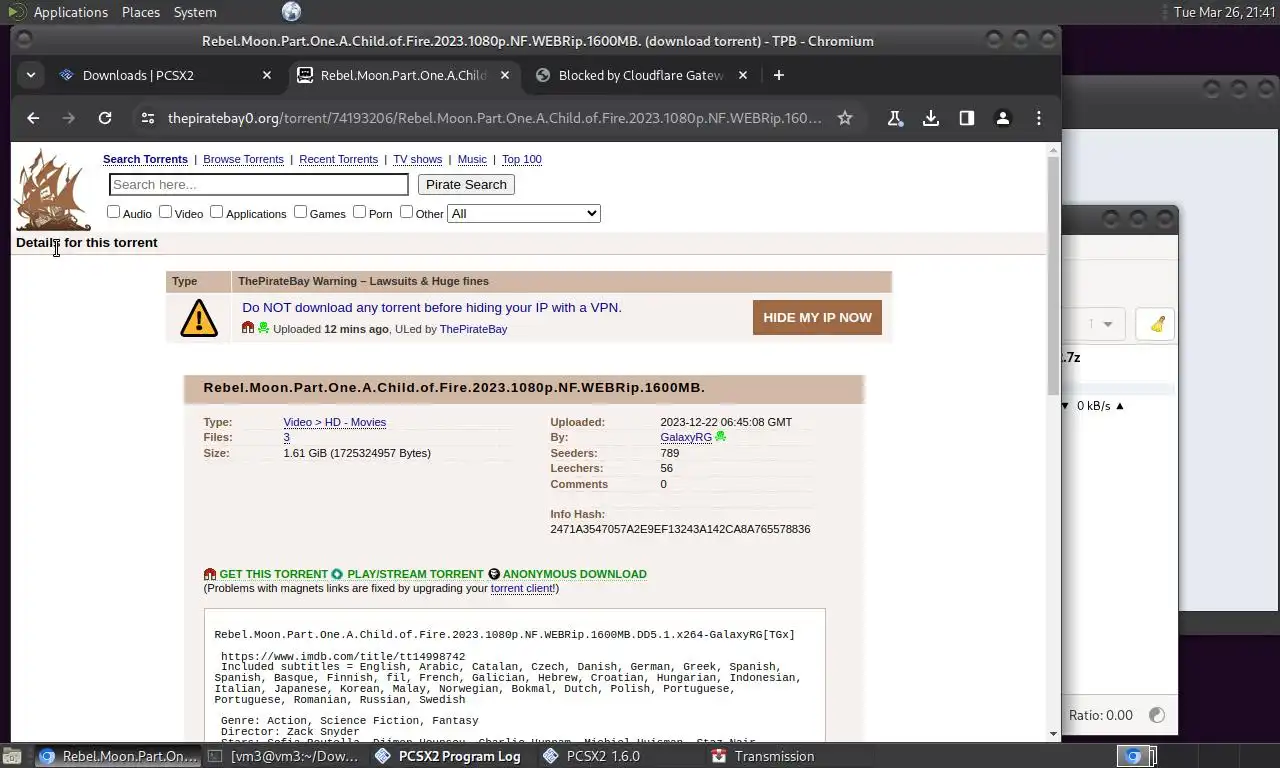This screenshot has height=768, width=1280.
Task: Click the HIDE MY IP NOW button
Action: tap(817, 317)
